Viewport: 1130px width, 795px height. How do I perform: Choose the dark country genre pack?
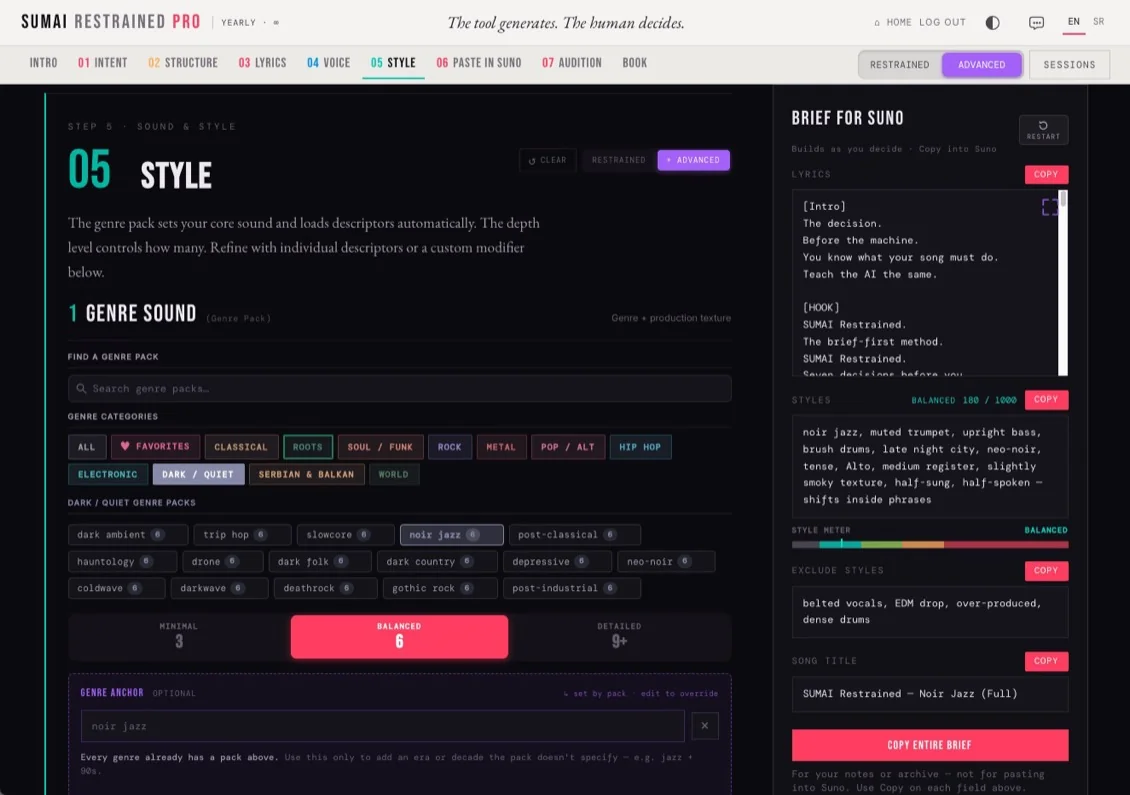point(437,561)
